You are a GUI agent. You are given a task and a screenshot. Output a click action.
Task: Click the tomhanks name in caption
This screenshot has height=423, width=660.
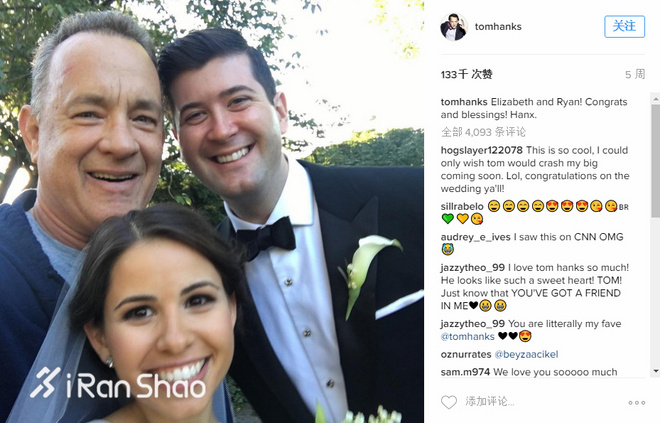[x=464, y=102]
